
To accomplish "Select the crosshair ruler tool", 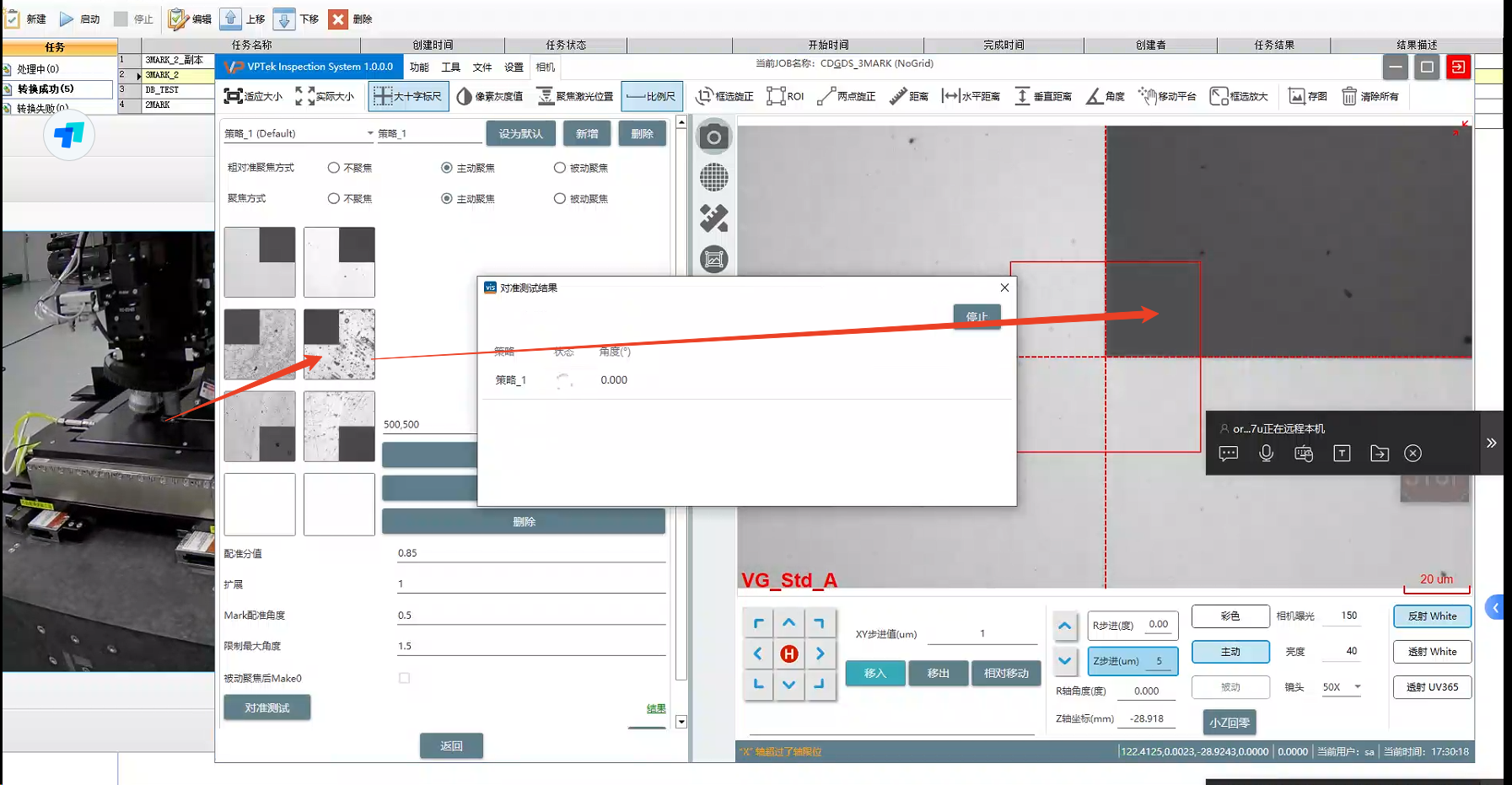I will point(408,97).
